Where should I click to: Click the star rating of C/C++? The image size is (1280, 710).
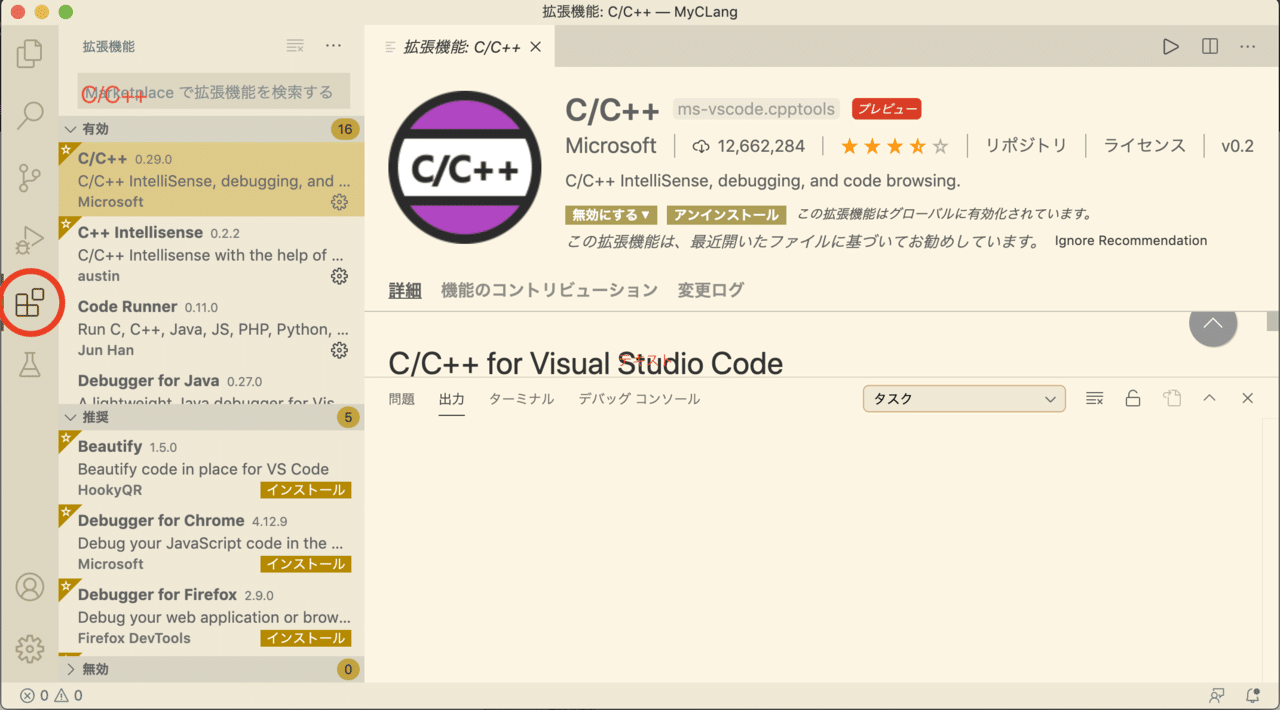[x=894, y=147]
